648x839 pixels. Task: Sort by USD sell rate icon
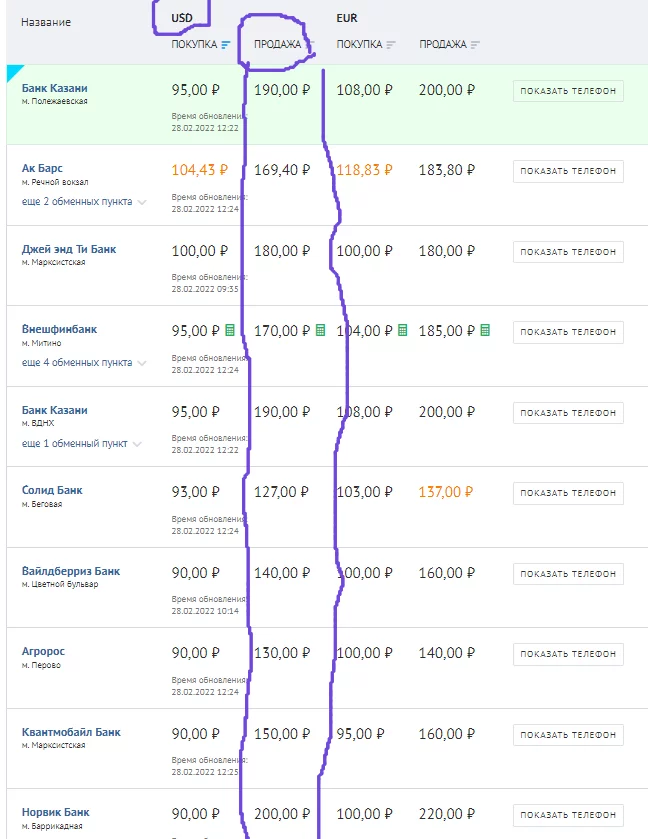[x=309, y=44]
